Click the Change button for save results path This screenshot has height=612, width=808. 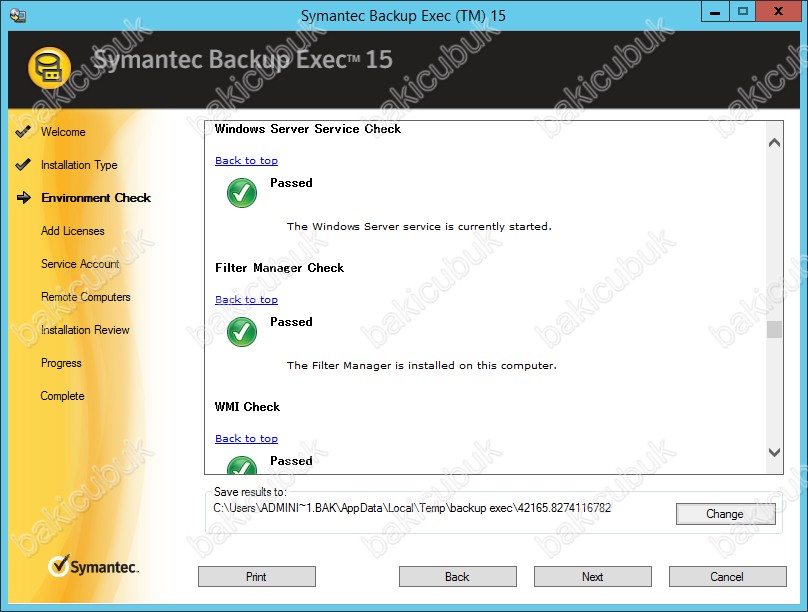pyautogui.click(x=726, y=514)
